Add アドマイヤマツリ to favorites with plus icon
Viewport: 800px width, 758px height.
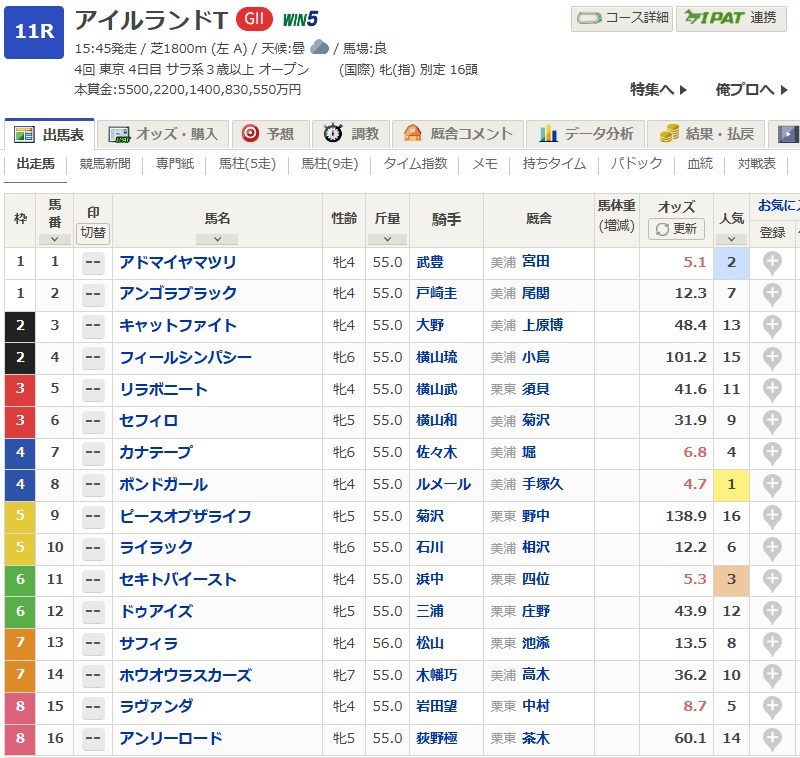(x=772, y=262)
